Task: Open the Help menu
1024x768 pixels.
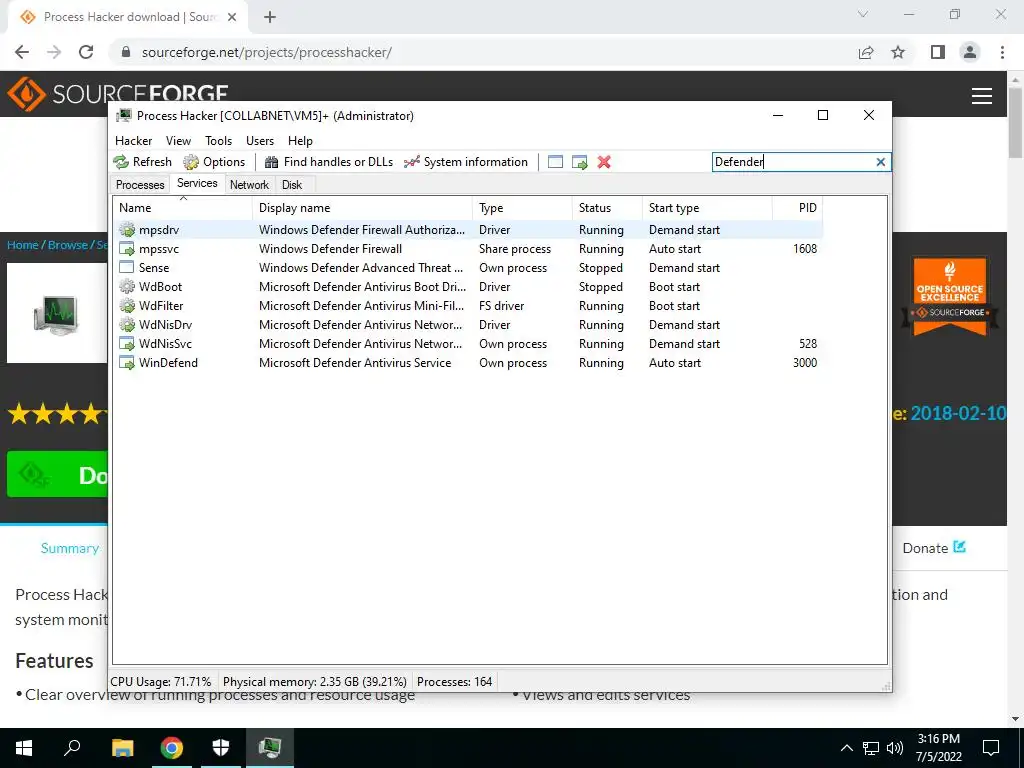Action: tap(300, 140)
